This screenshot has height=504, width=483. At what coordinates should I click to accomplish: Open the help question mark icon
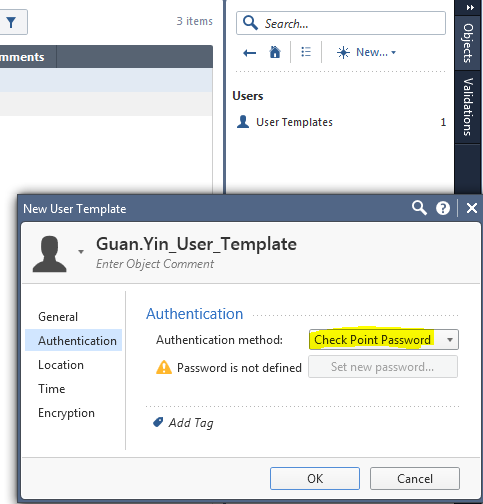(443, 208)
